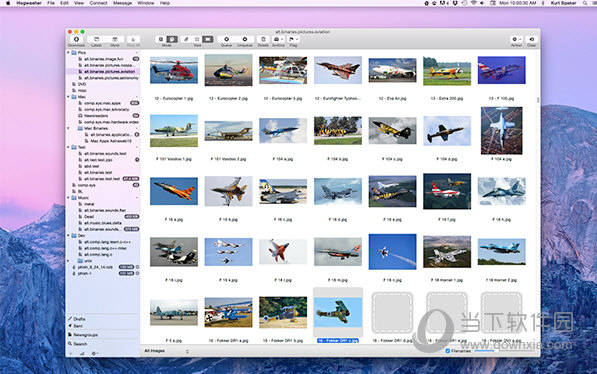This screenshot has height=374, width=597.
Task: Click the Queue toolbar icon
Action: click(x=227, y=39)
